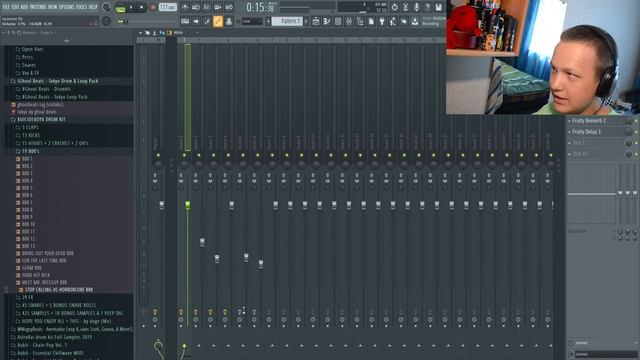Click the Stop transport button
640x360 pixels.
[142, 7]
